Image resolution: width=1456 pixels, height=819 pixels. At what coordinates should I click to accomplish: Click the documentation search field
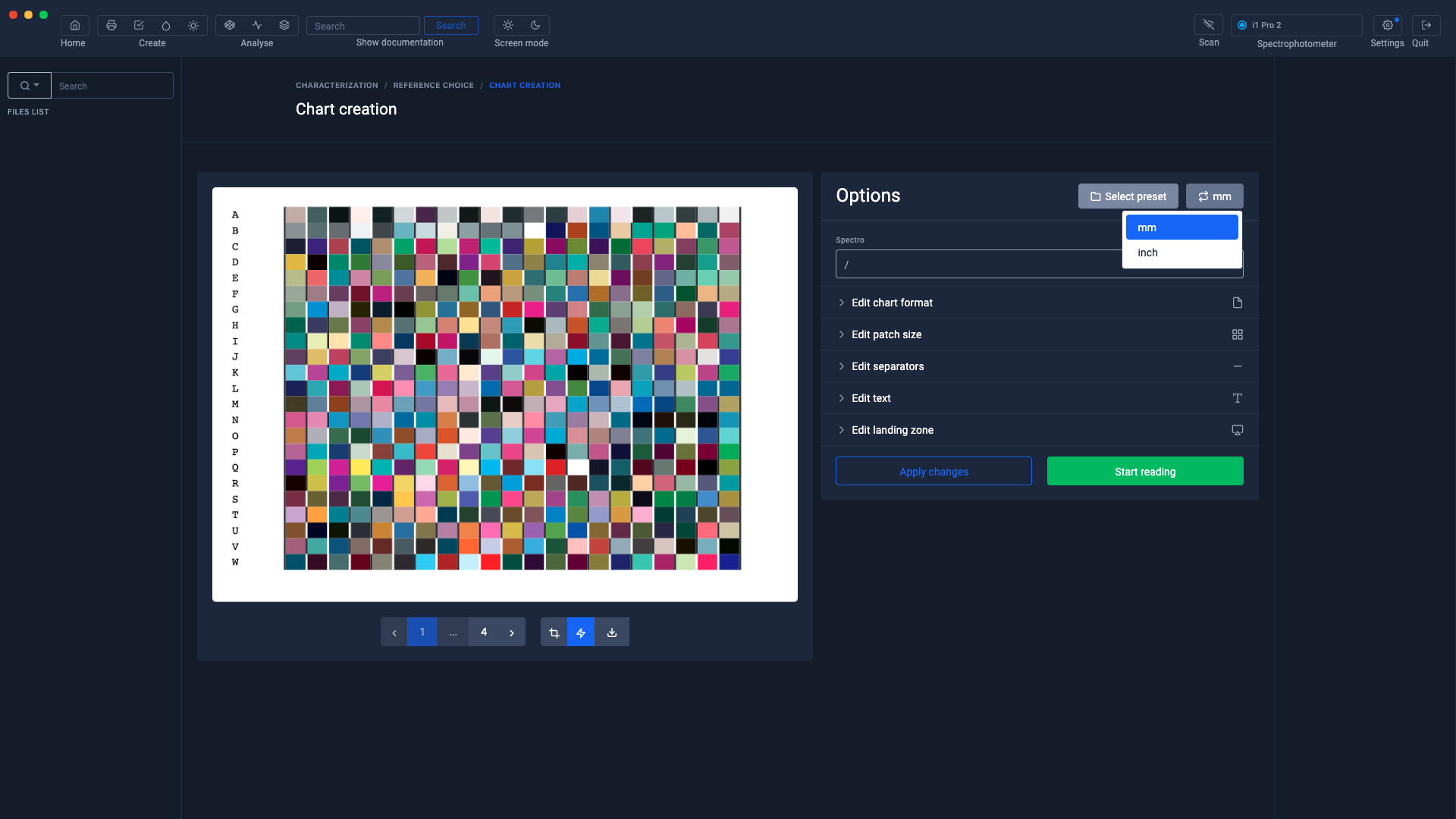pos(363,26)
